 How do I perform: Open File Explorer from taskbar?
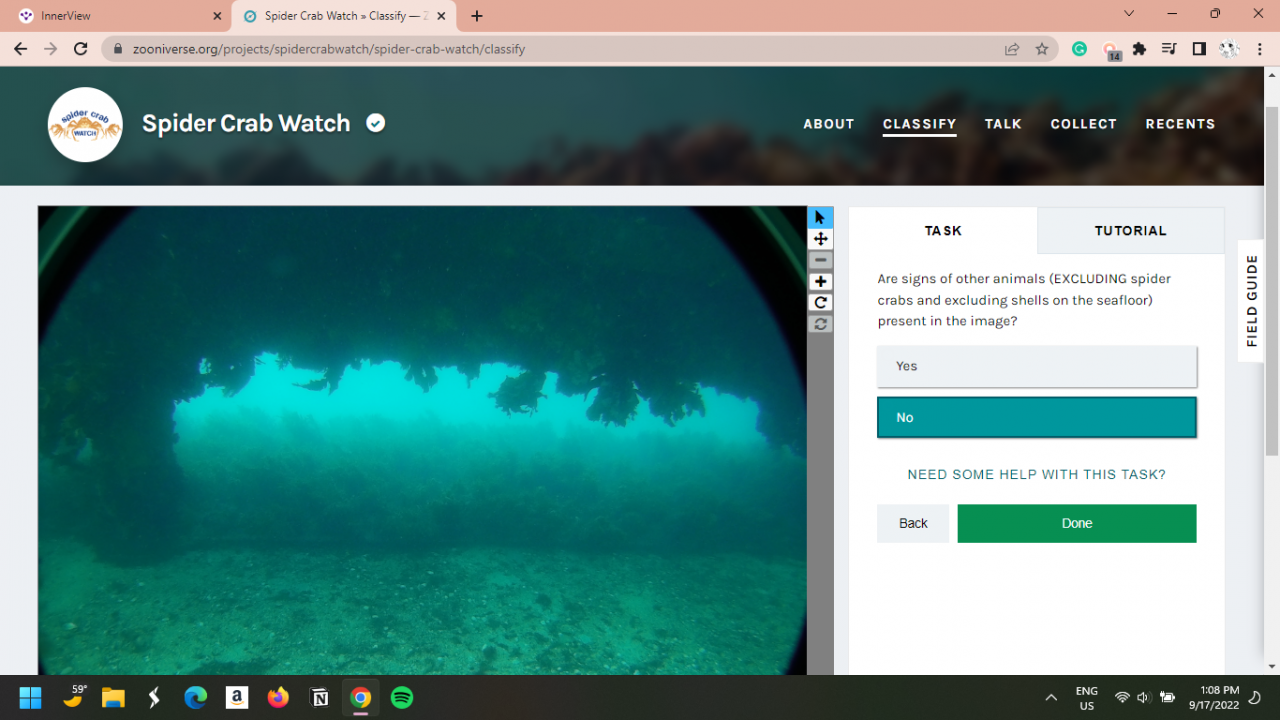tap(112, 698)
